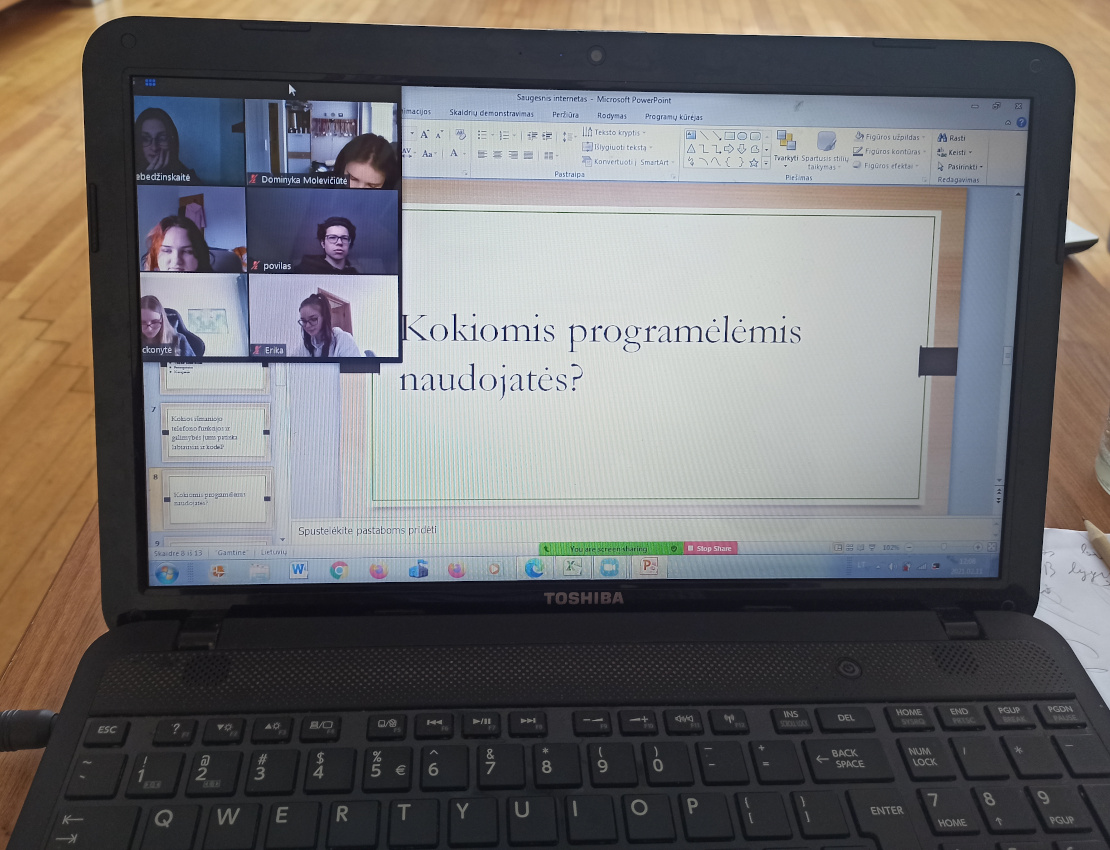1110x850 pixels.
Task: Switch to Slide Sorter view in status bar
Action: [849, 548]
